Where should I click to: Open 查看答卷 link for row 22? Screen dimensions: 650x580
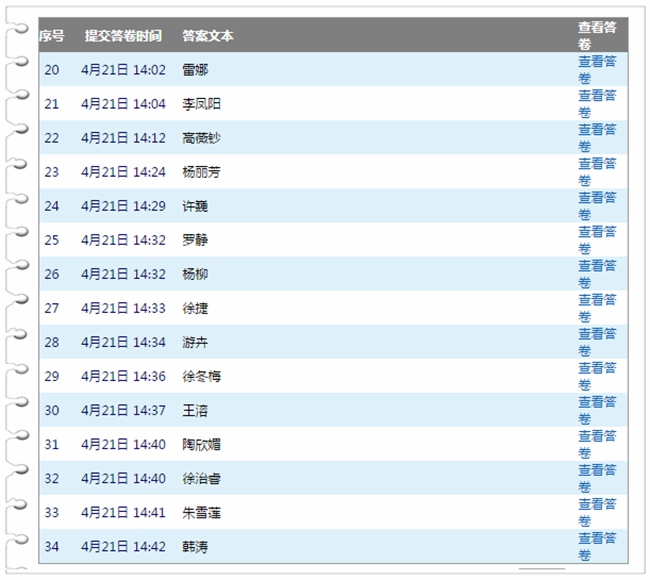pos(597,138)
